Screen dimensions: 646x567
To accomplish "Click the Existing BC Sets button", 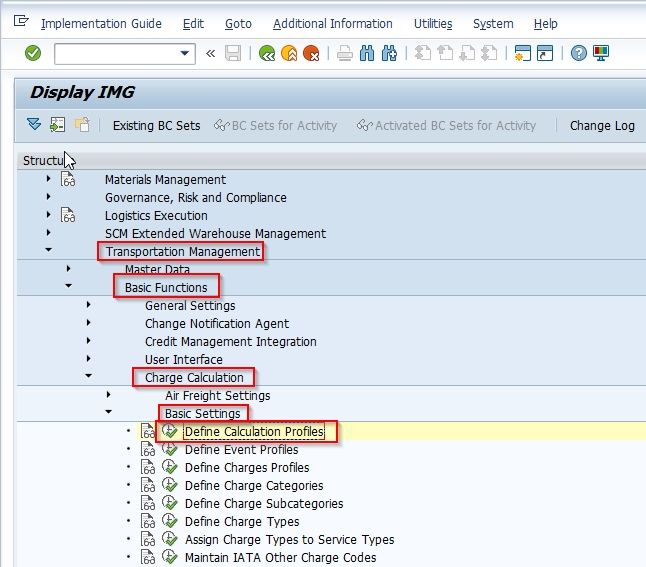I will coord(157,126).
